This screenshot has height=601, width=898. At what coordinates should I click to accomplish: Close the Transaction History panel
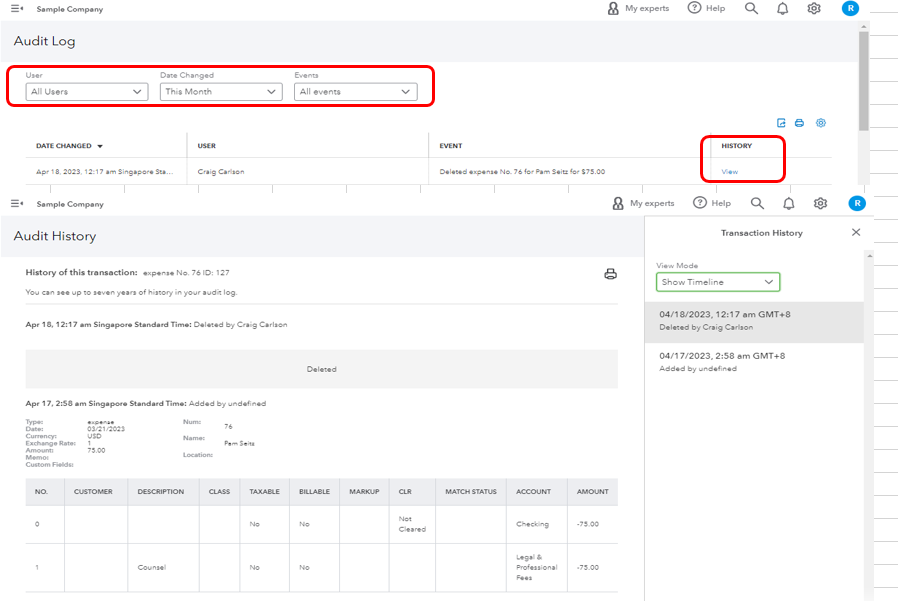(855, 232)
